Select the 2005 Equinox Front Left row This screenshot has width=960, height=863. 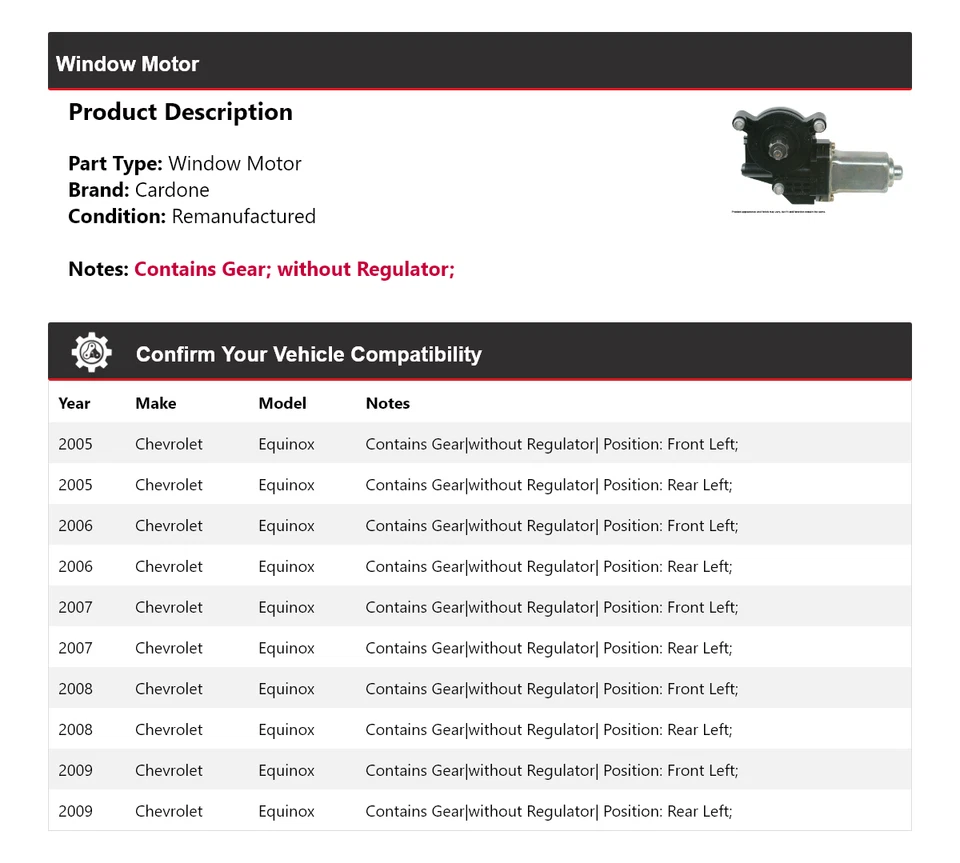pos(480,443)
